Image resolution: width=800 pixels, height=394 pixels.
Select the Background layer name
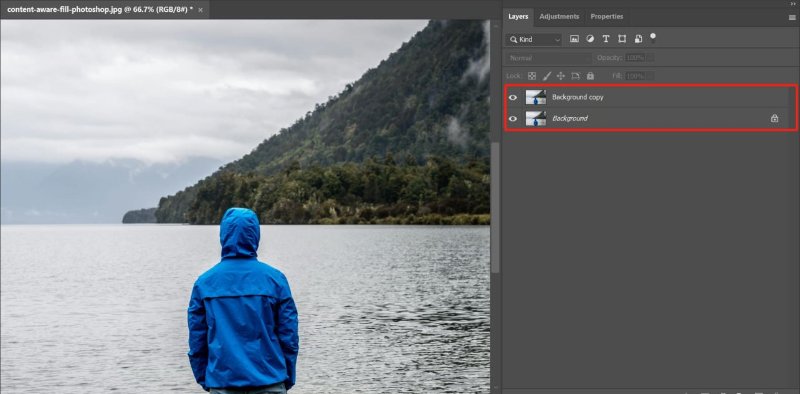569,118
